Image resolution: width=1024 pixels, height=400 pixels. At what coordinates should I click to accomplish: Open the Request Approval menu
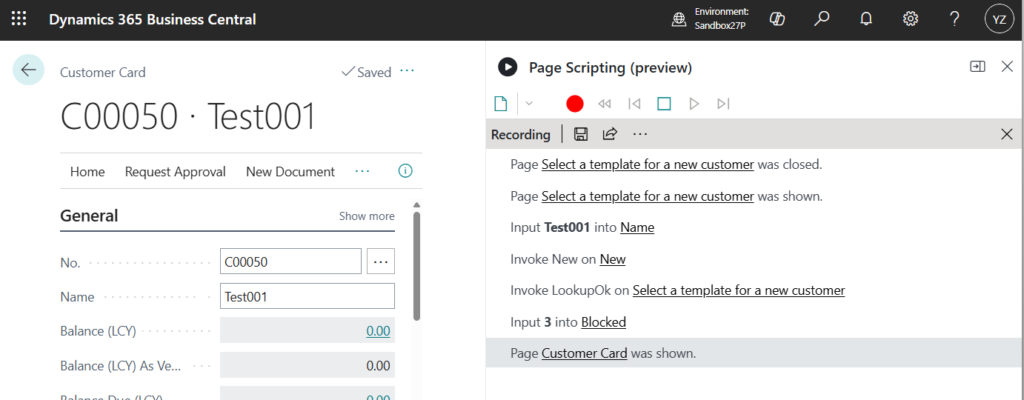pos(175,171)
